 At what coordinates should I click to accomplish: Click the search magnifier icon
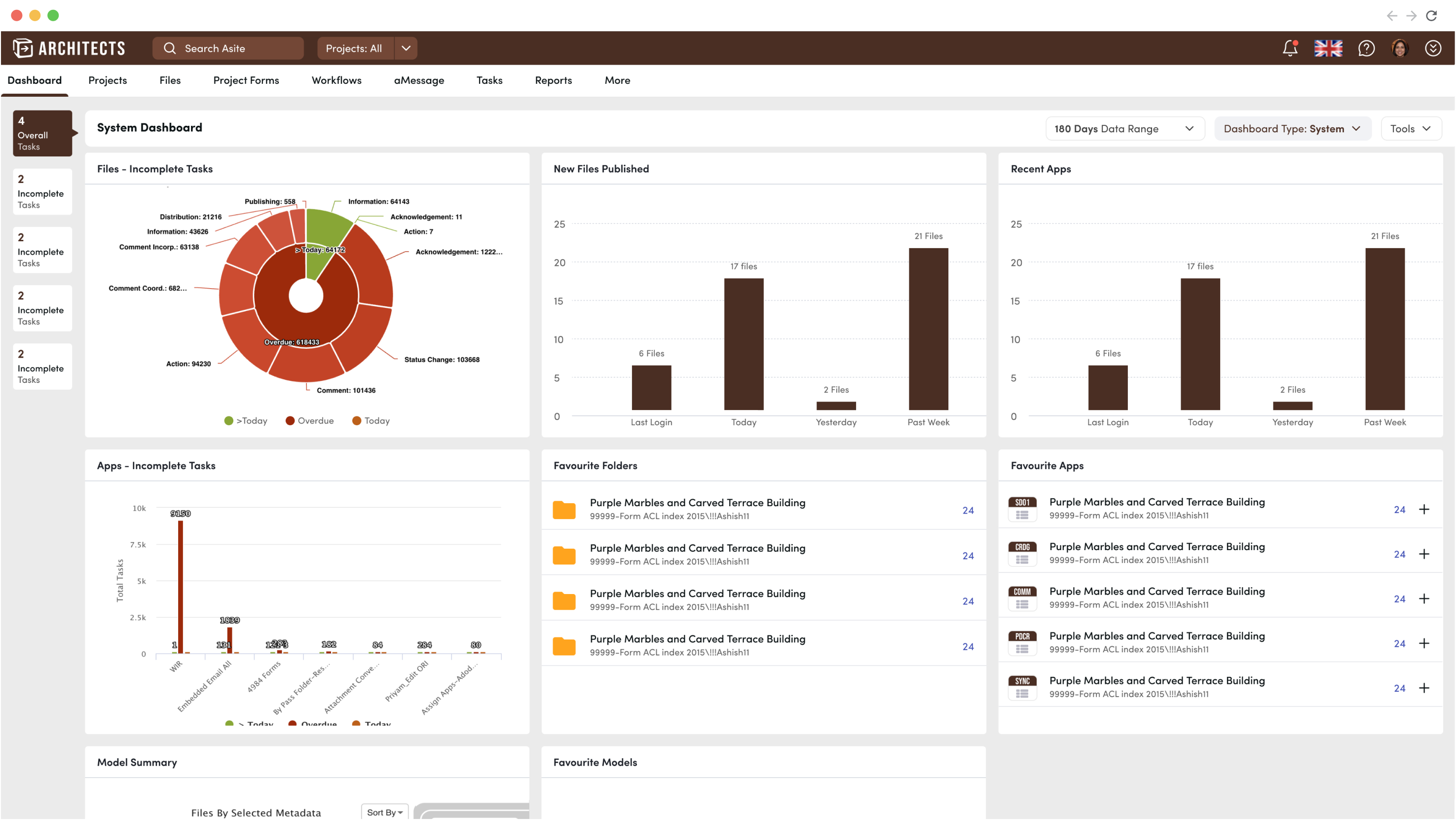(170, 49)
